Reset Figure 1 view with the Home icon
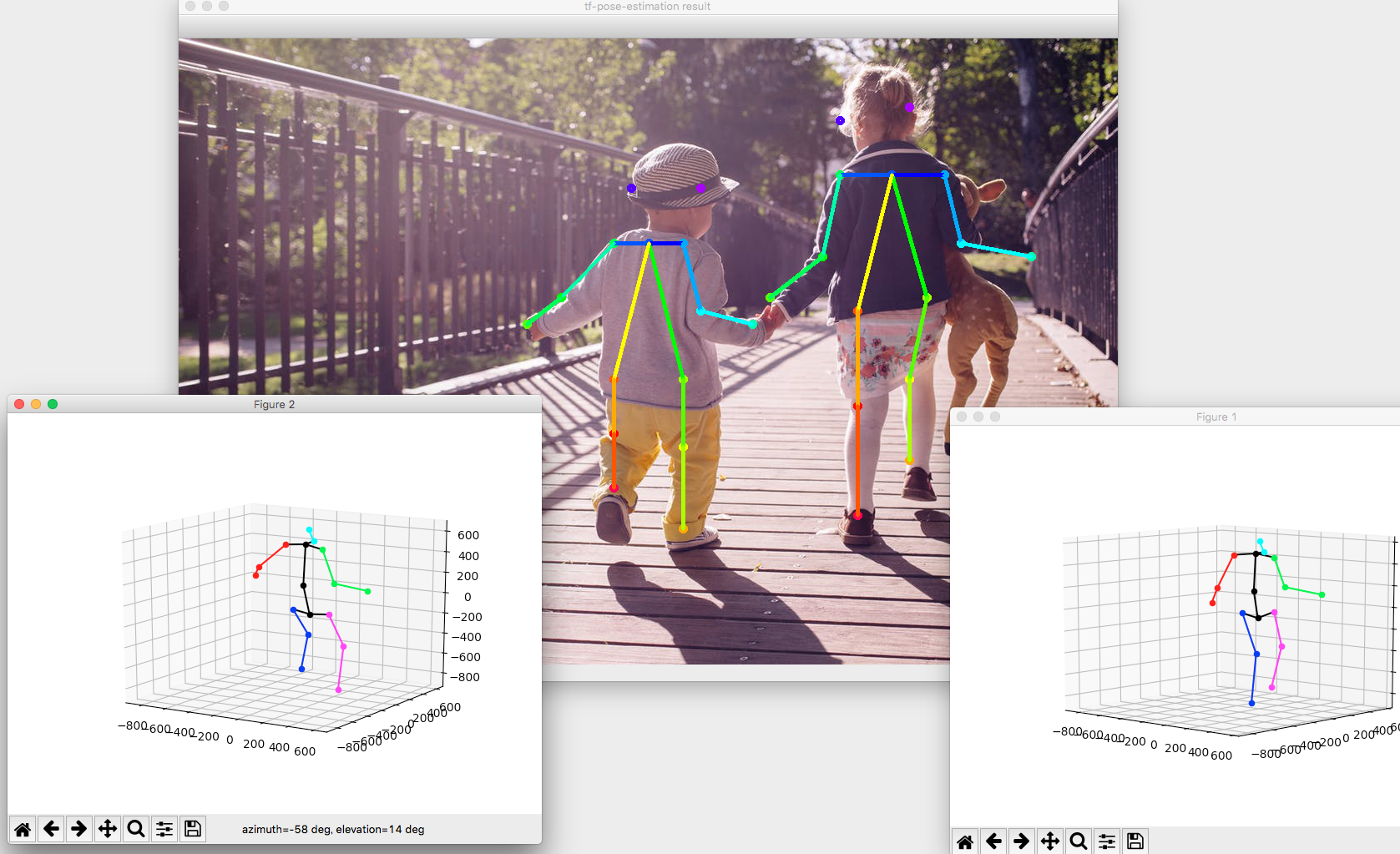Screen dimensions: 1400x854 click(x=967, y=841)
